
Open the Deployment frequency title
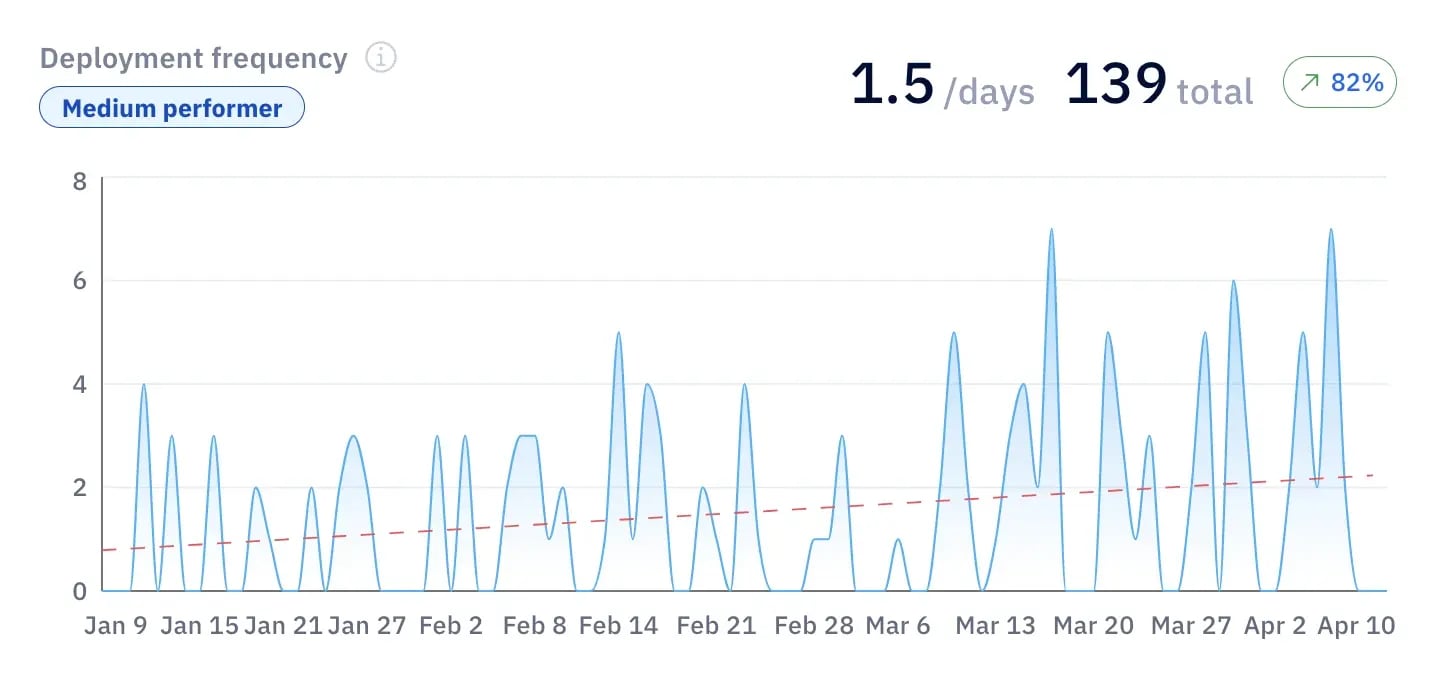pos(193,58)
